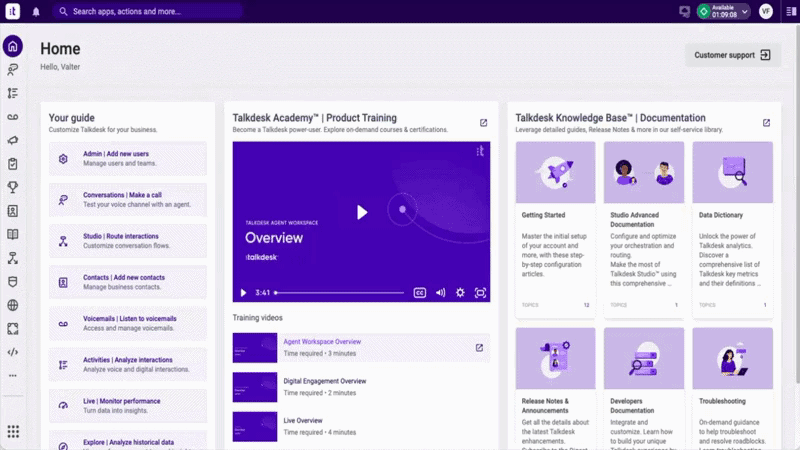Screen dimensions: 800x450
Task: Open Studio | Route interactions guide
Action: [x=128, y=241]
